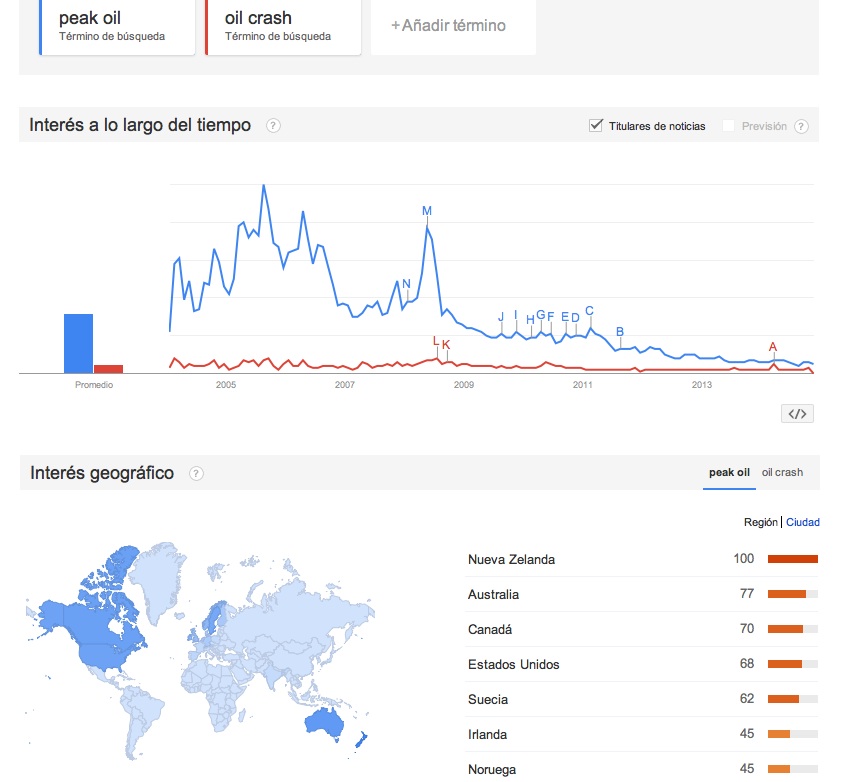Screen dimensions: 857x782
Task: Open help icon next to Interés geográfico
Action: coord(196,473)
